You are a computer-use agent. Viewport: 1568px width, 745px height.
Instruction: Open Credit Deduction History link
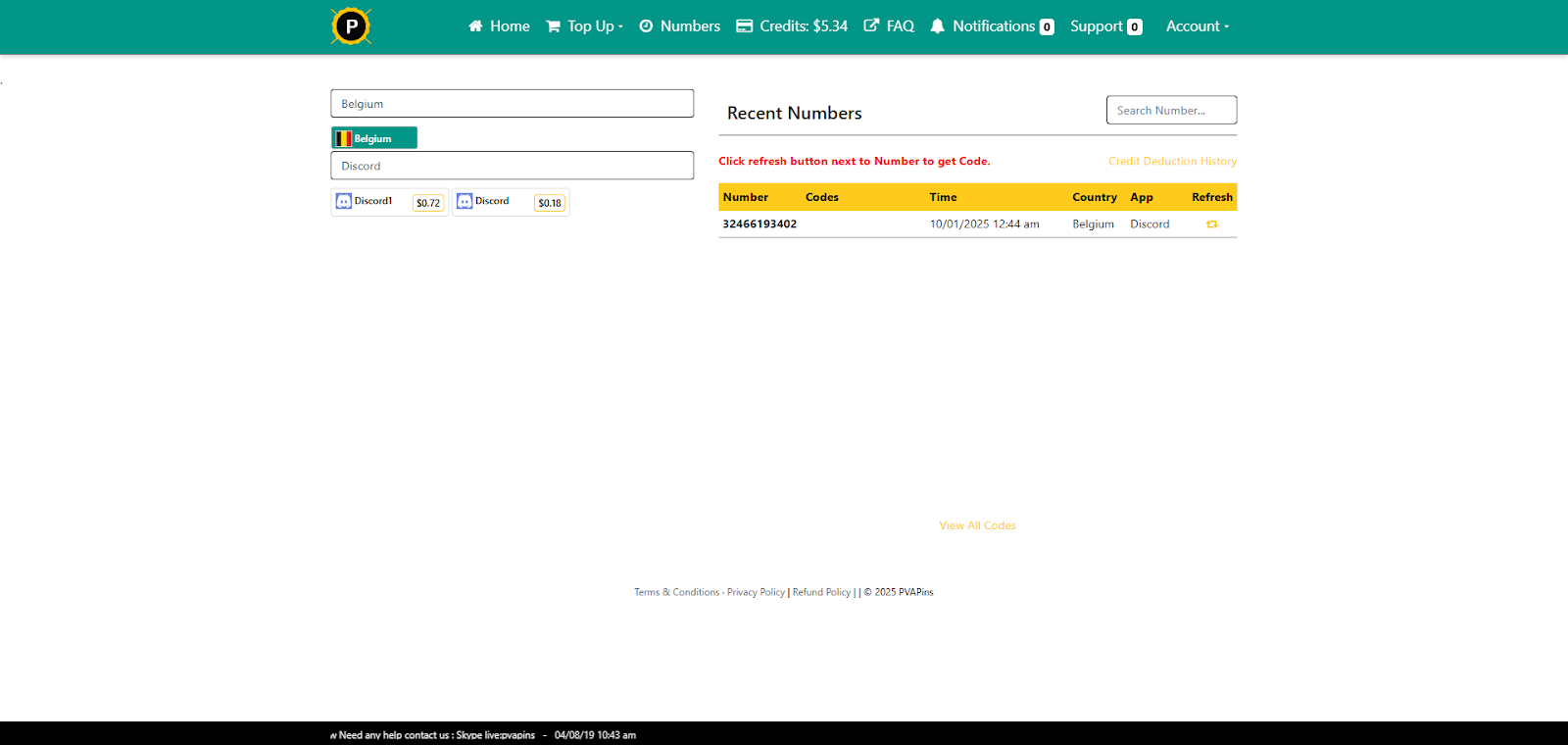[1172, 161]
